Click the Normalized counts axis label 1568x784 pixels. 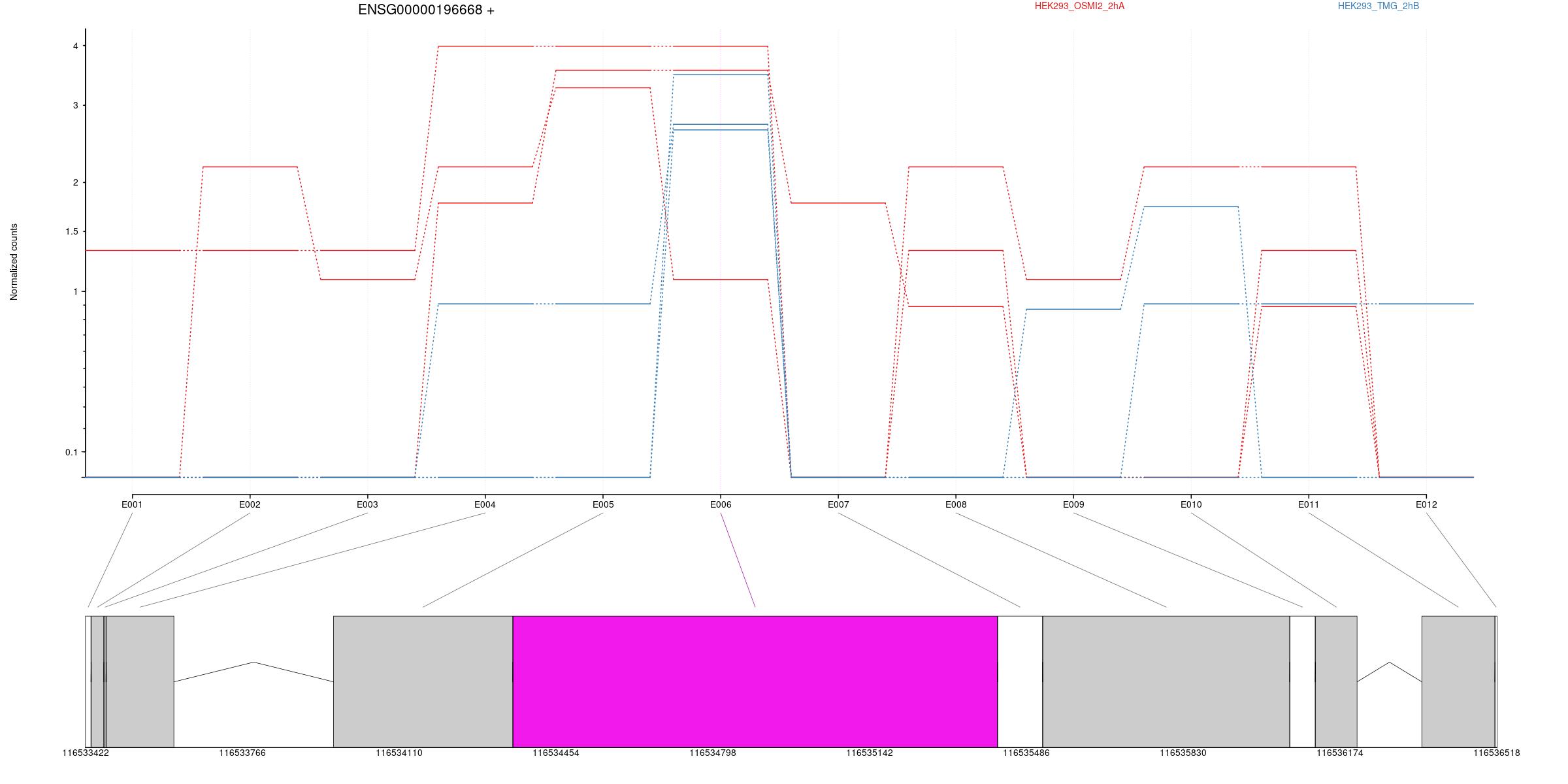(x=14, y=262)
